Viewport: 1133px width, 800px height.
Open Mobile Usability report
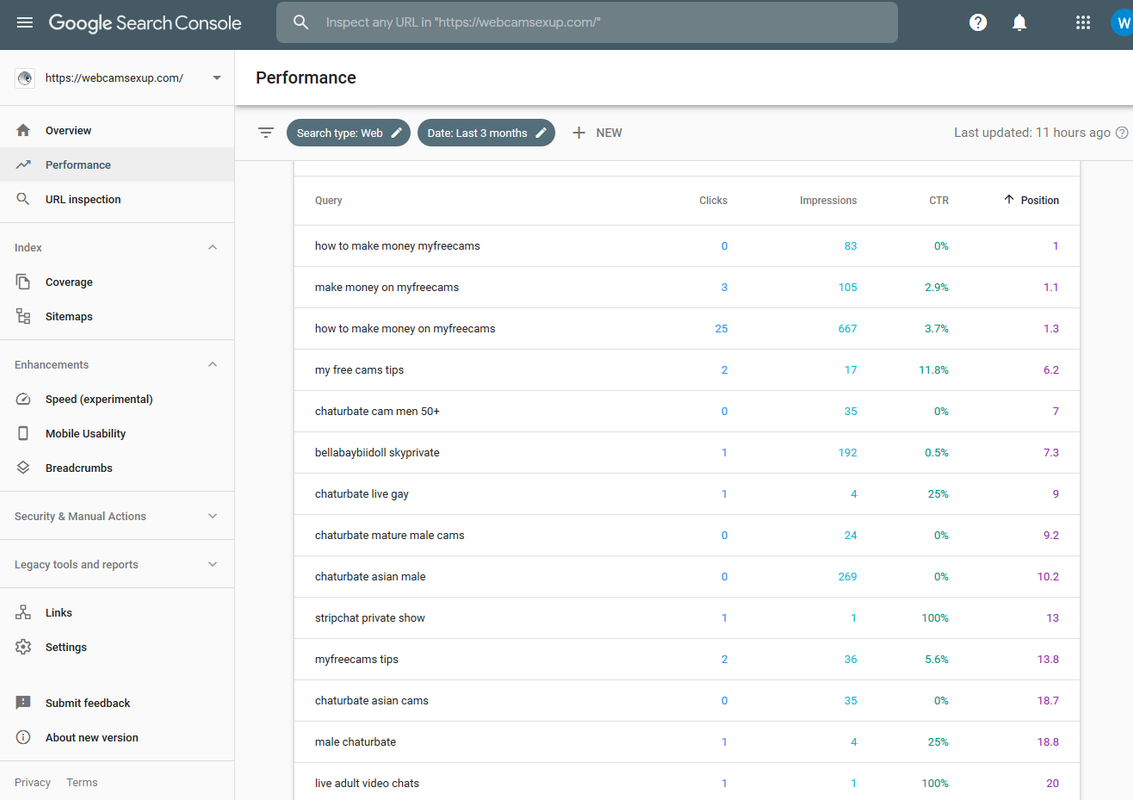coord(117,433)
